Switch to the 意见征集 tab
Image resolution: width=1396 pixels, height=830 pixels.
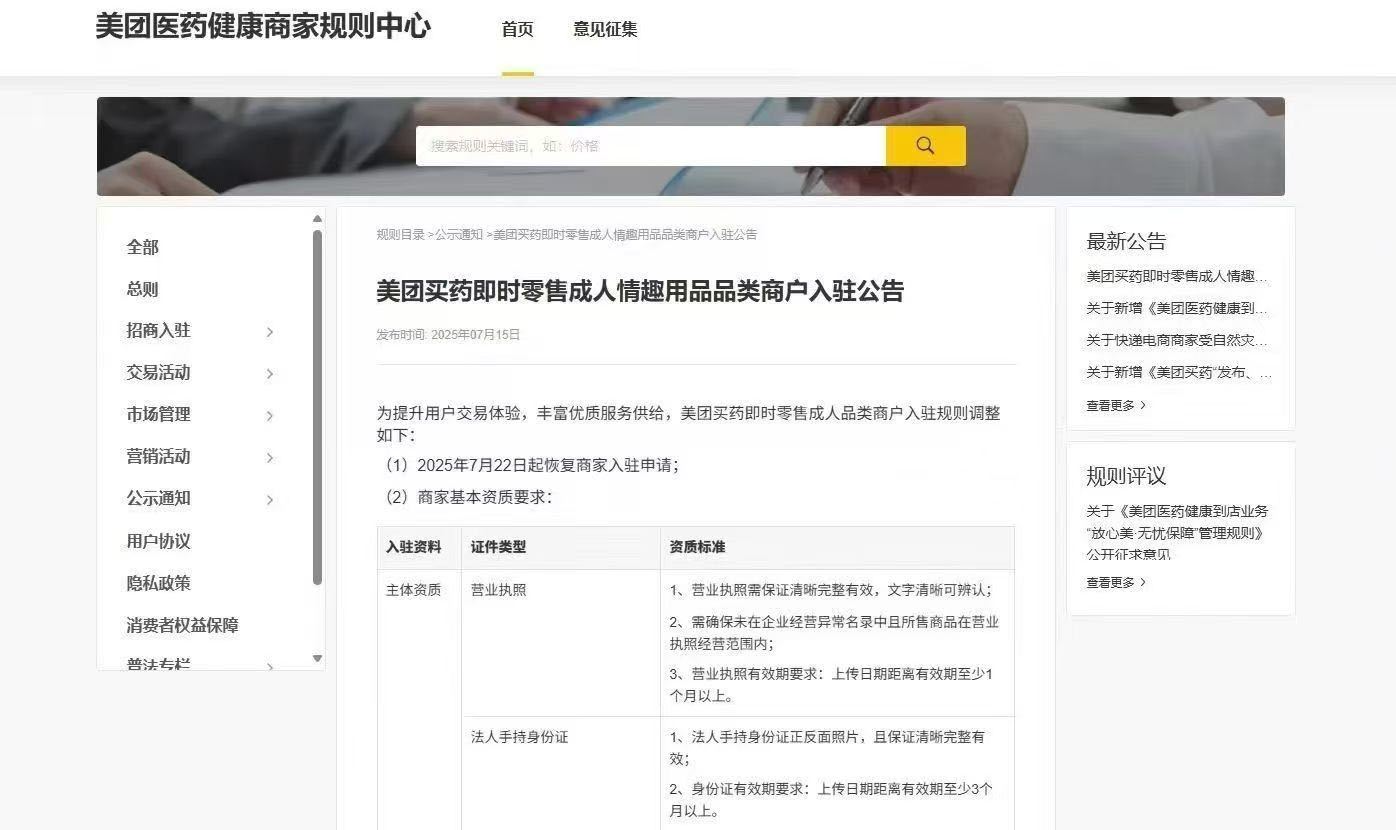point(605,30)
